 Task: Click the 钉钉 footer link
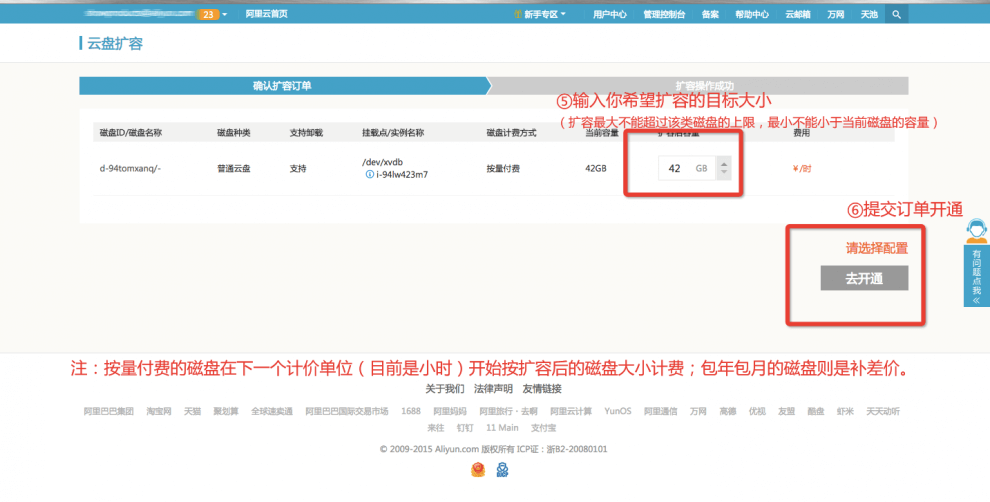(x=465, y=428)
